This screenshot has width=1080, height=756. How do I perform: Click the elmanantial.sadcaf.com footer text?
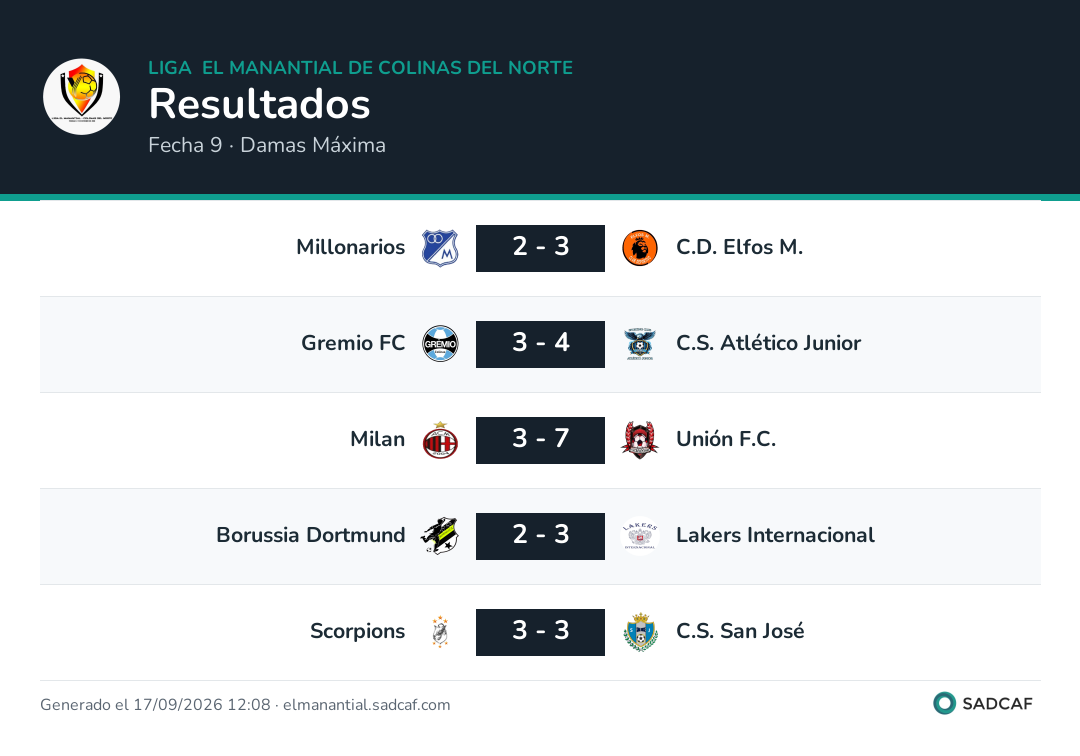366,704
